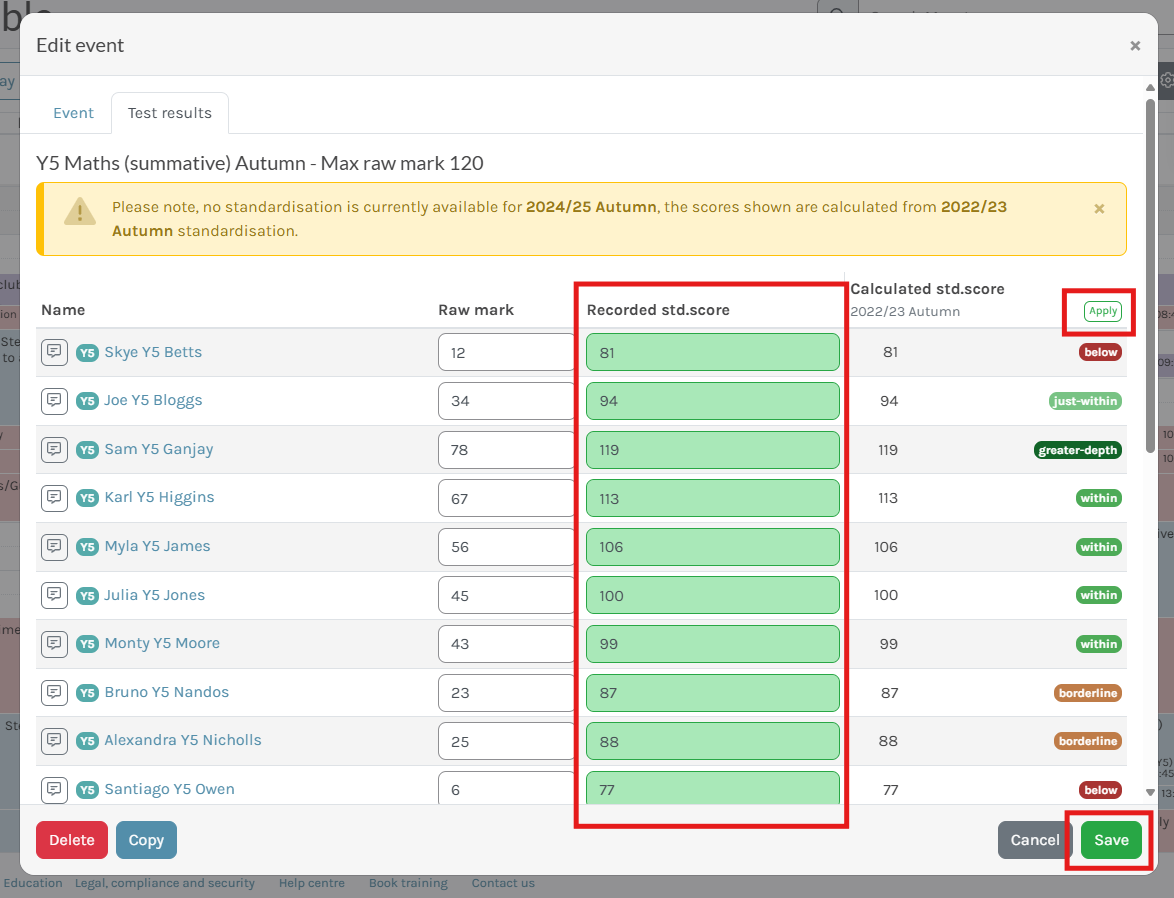
Task: Select the Test results tab
Action: click(170, 113)
